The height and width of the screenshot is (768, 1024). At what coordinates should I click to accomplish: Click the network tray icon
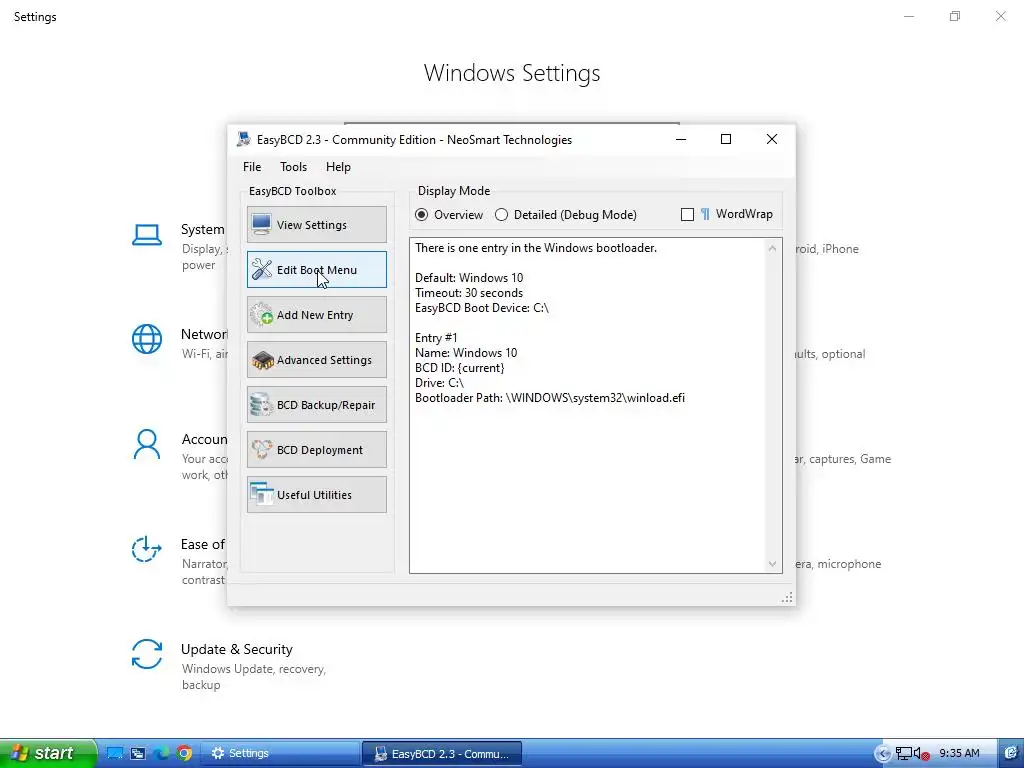coord(903,754)
